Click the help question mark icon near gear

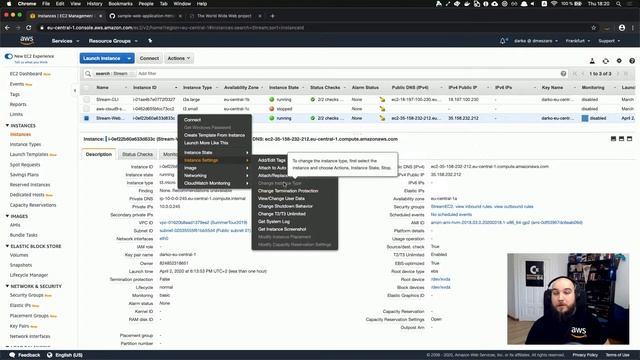tap(632, 61)
